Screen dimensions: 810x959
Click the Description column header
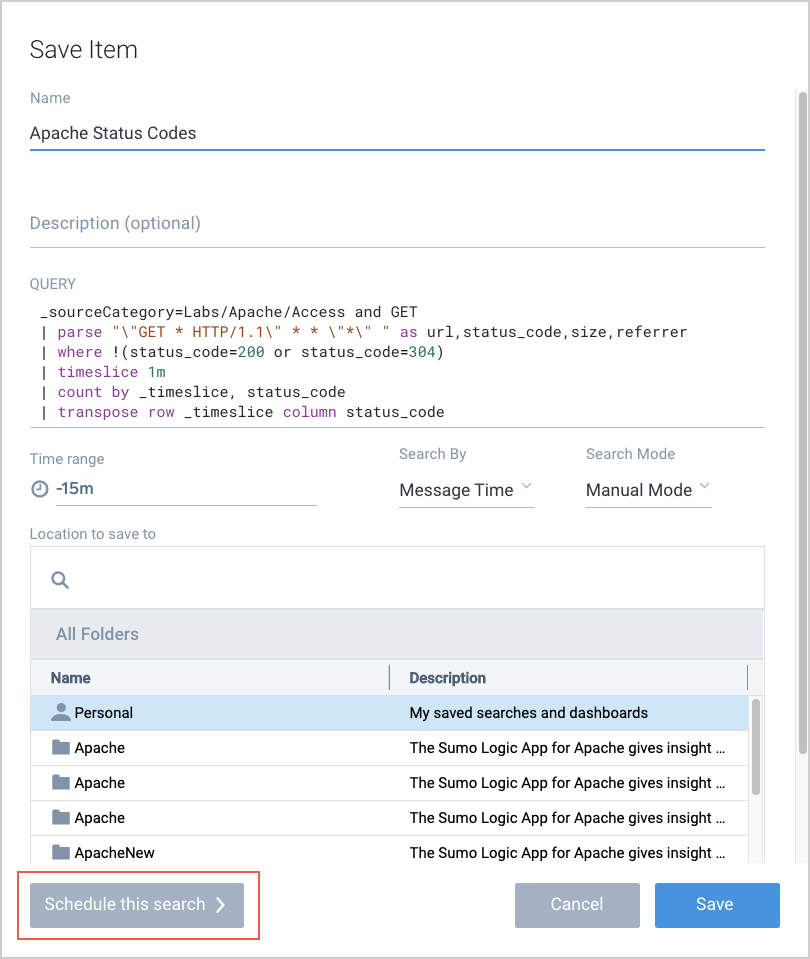(447, 678)
